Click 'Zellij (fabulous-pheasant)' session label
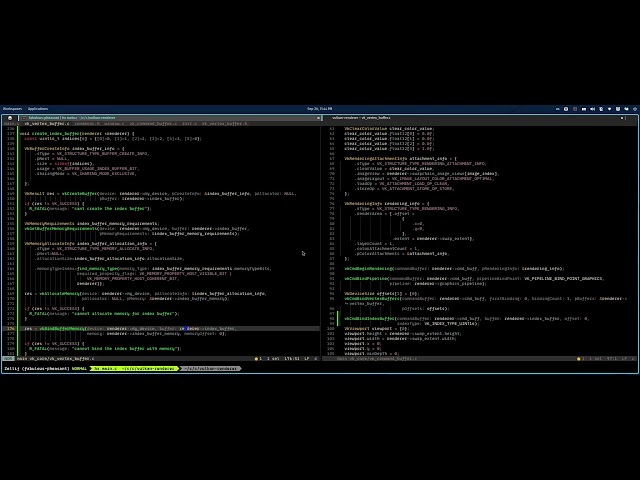The image size is (640, 480). [37, 369]
